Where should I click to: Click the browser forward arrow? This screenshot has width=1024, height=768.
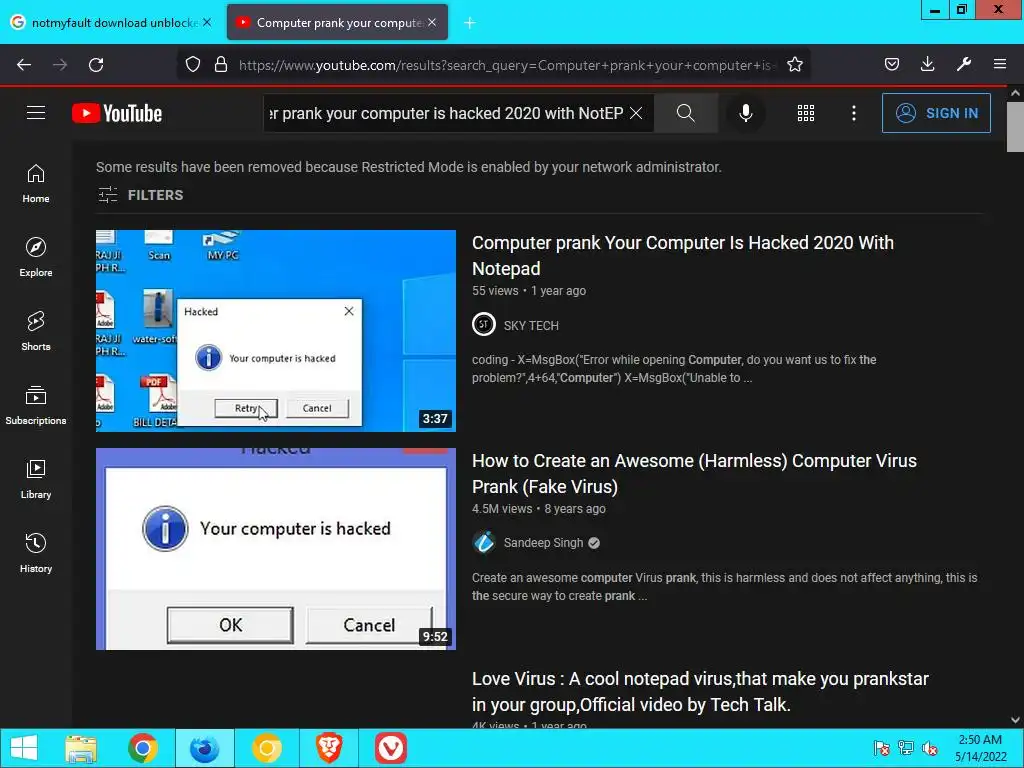60,65
